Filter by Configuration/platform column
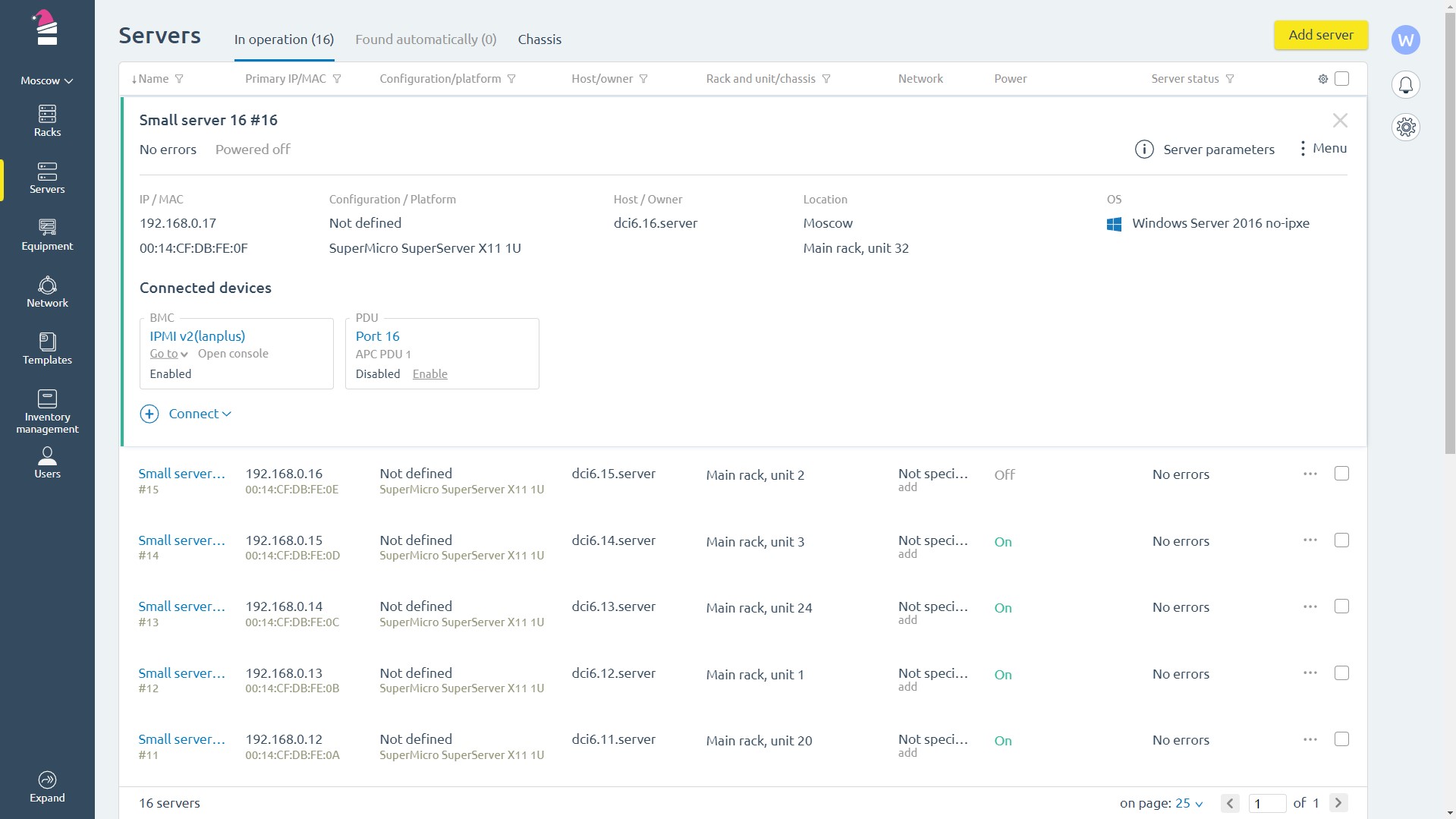Viewport: 1456px width, 819px height. 511,79
